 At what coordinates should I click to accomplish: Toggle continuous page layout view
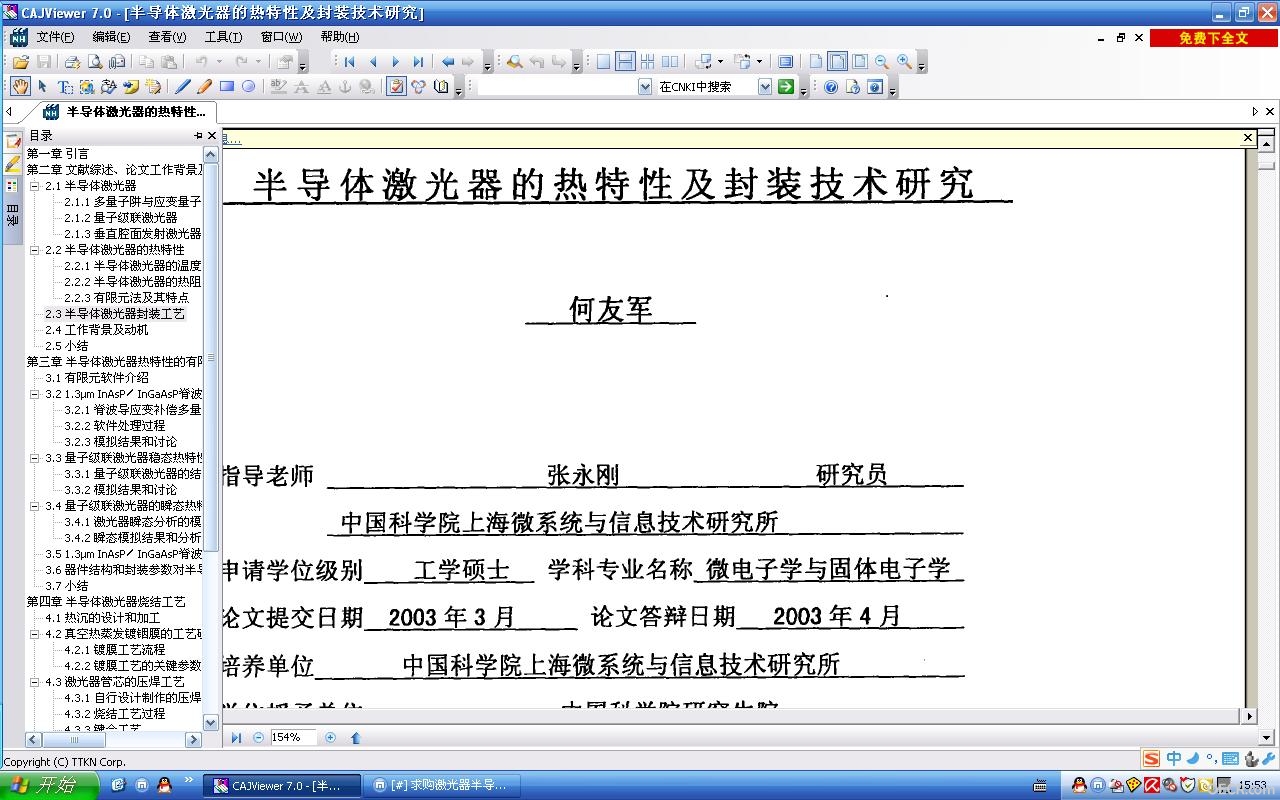click(x=625, y=61)
